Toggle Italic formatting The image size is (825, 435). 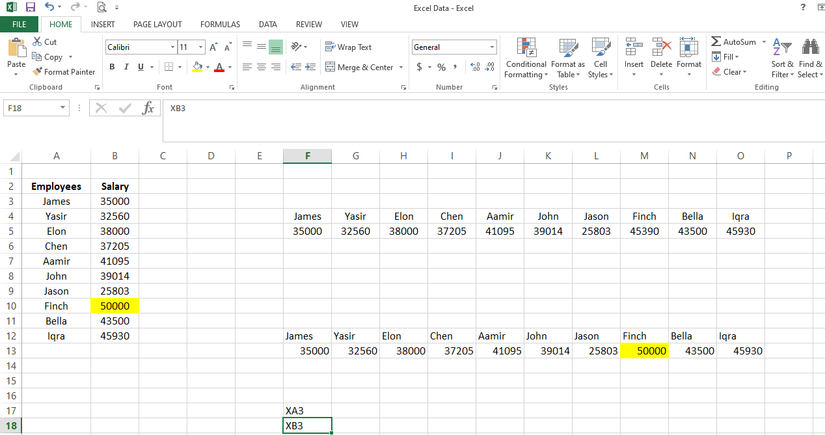(125, 67)
